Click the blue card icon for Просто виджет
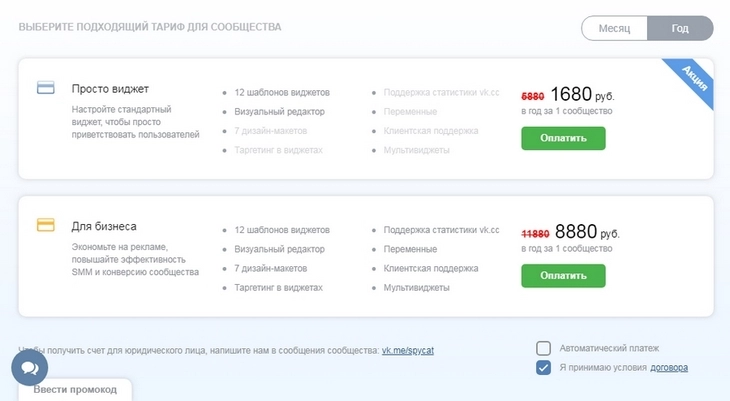 46,88
